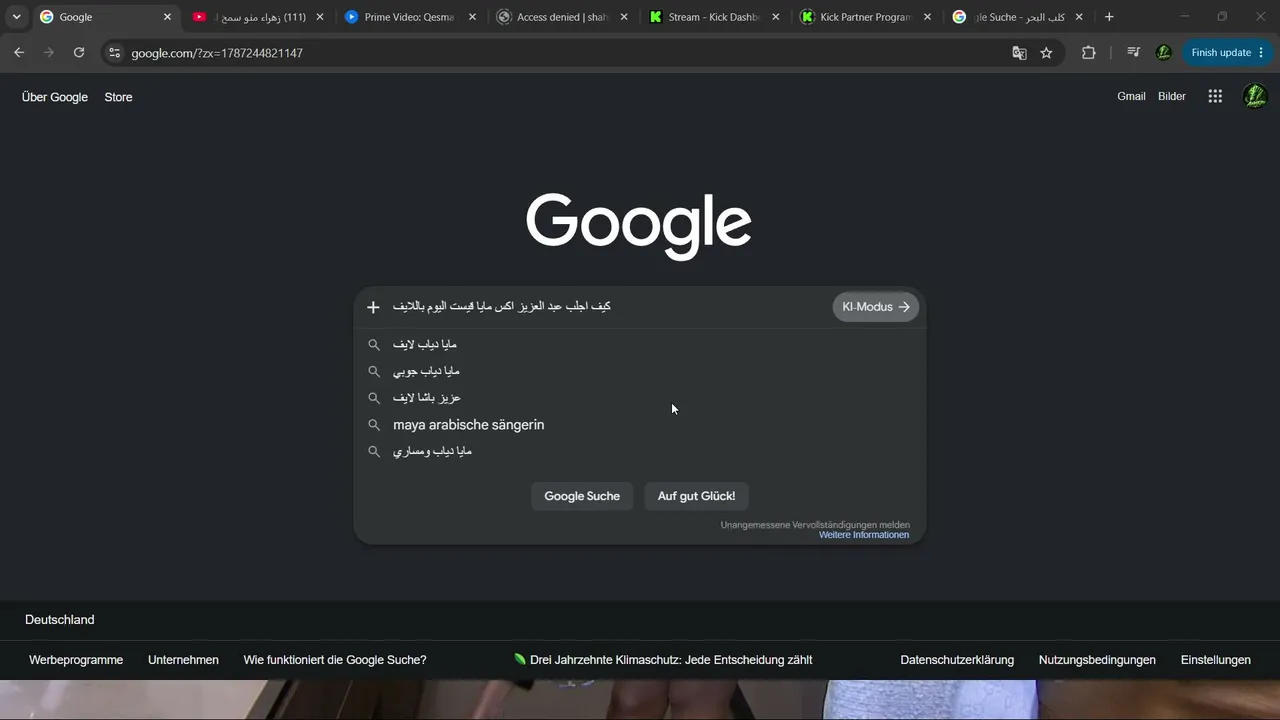Switch to the Stream - Kick Dashboard tab
Viewport: 1280px width, 720px height.
pos(714,17)
